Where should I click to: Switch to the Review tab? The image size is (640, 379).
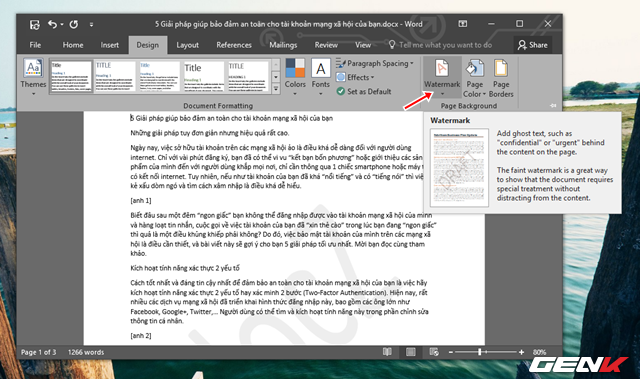326,45
